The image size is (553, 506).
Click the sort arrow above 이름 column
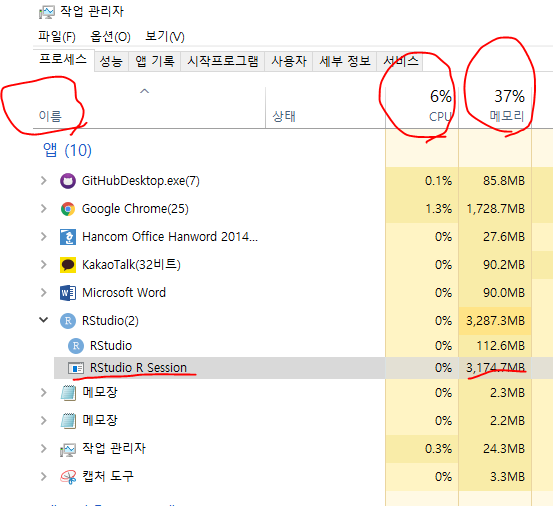pos(144,91)
